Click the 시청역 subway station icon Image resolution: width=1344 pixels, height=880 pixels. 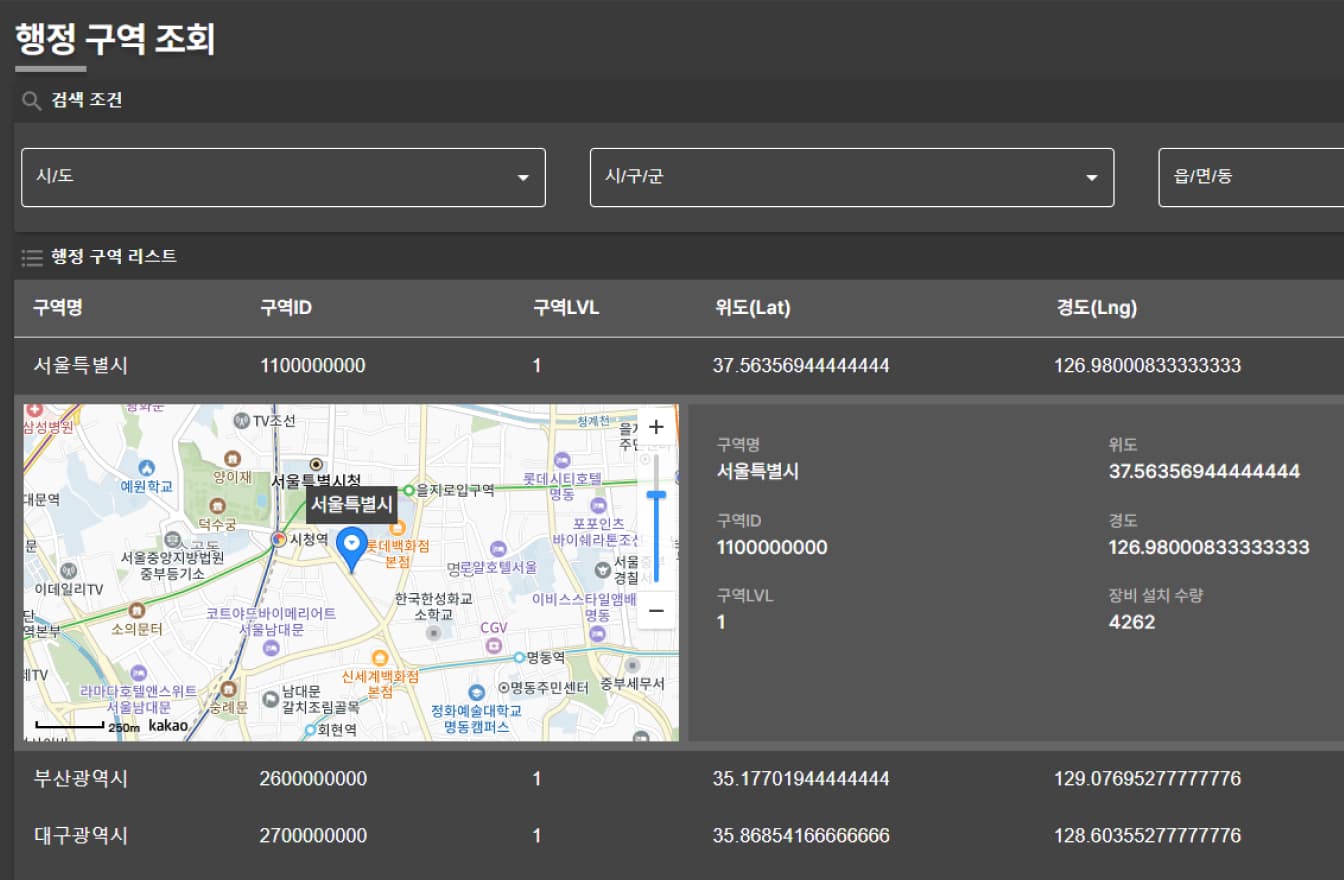(x=279, y=539)
